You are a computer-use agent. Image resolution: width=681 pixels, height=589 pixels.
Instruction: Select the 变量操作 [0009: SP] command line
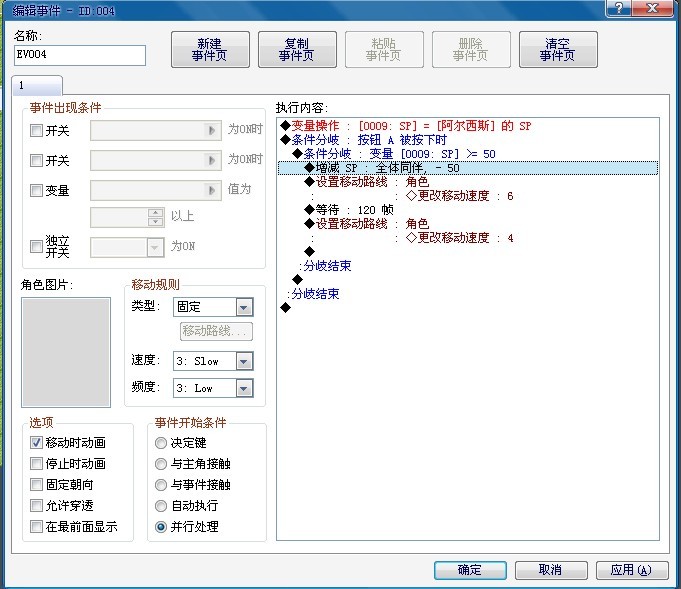click(x=468, y=126)
